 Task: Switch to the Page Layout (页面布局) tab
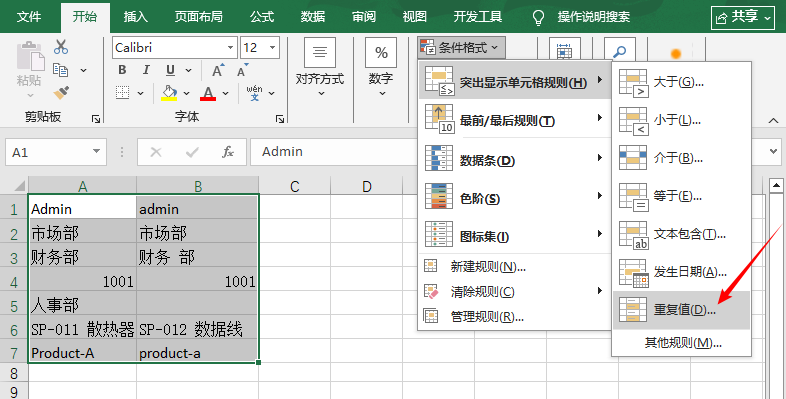(x=199, y=17)
